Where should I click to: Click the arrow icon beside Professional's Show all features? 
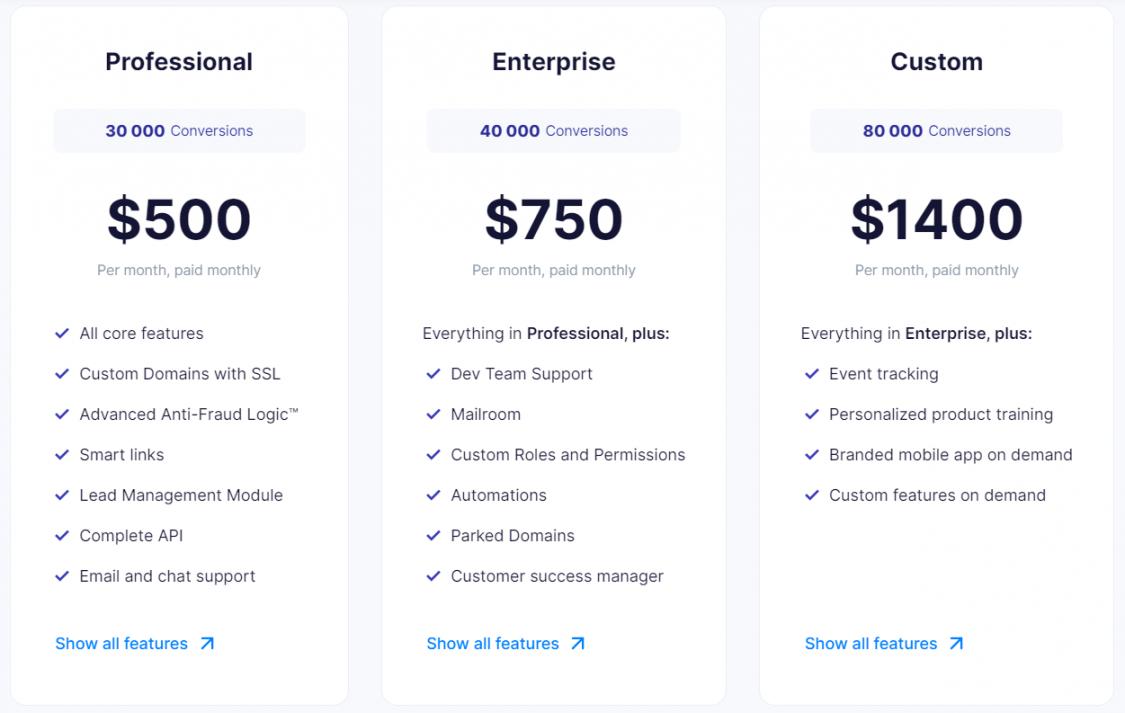point(207,644)
